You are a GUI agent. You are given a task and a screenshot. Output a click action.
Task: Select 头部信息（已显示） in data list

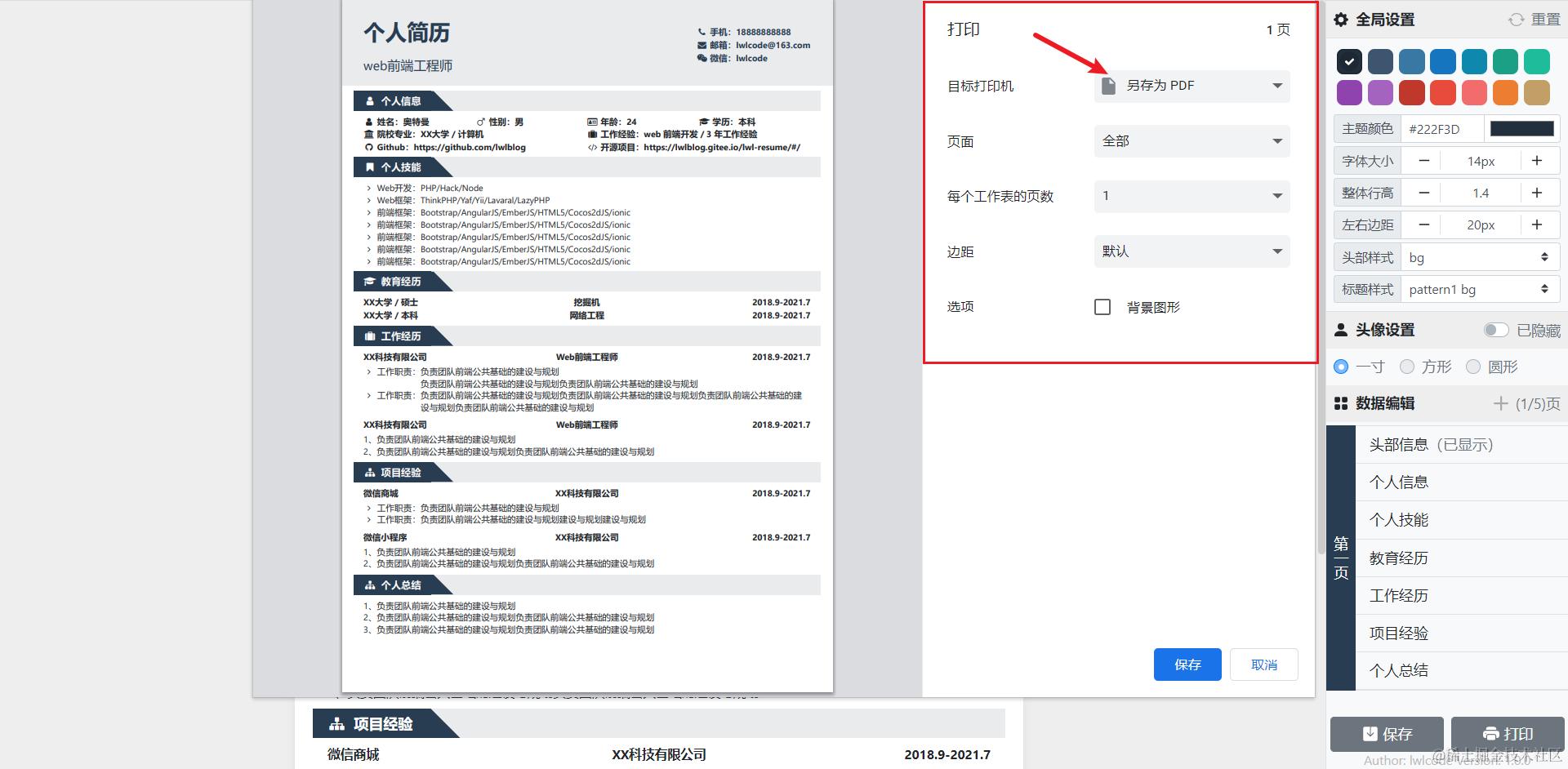1462,445
